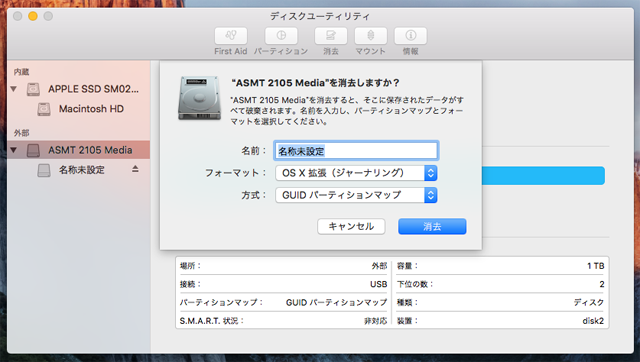Click the 内蔵 sidebar section header
The width and height of the screenshot is (640, 362).
21,72
